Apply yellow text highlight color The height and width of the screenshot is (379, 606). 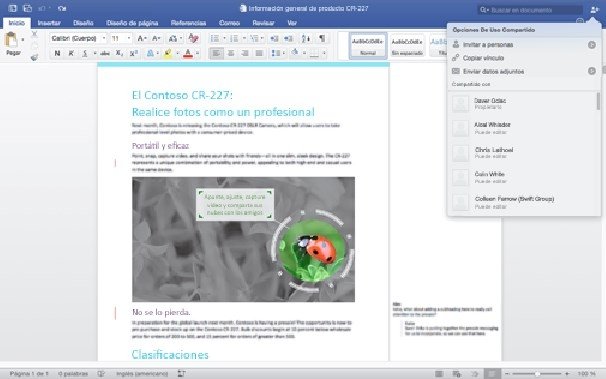(x=168, y=53)
